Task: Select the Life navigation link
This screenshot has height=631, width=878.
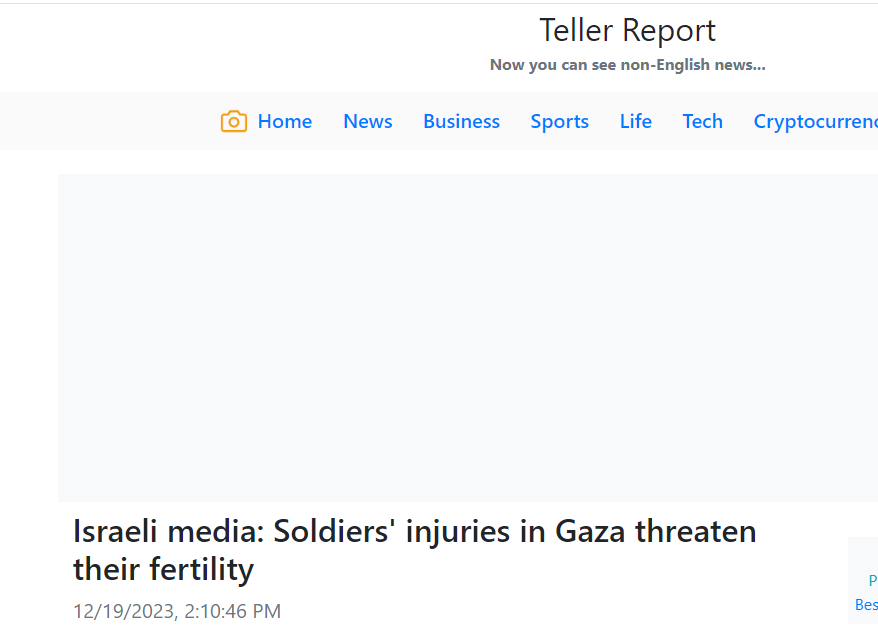Action: pyautogui.click(x=636, y=122)
